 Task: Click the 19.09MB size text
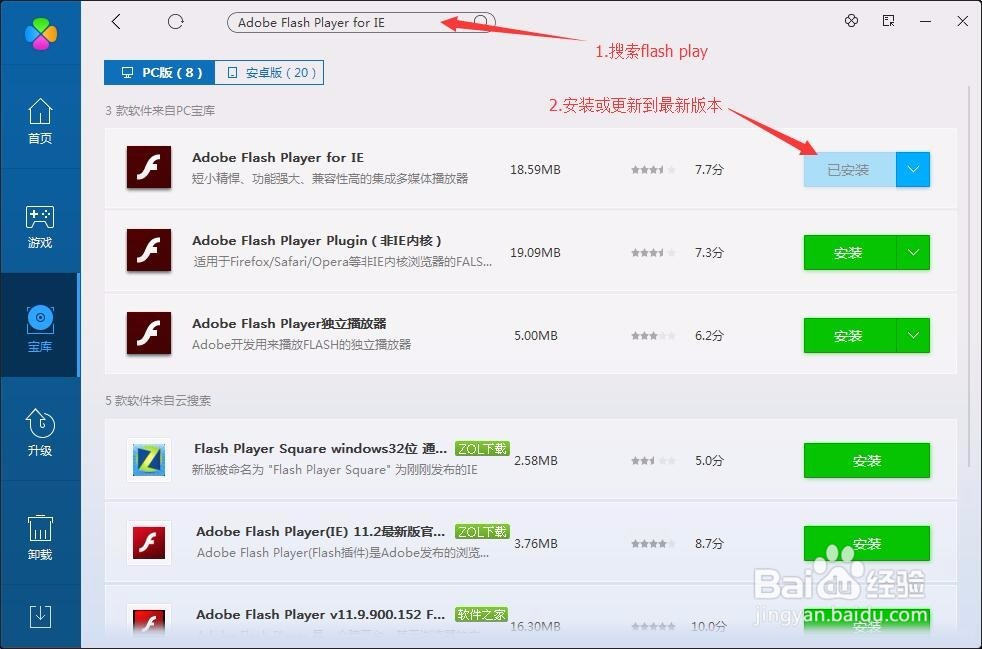(535, 252)
